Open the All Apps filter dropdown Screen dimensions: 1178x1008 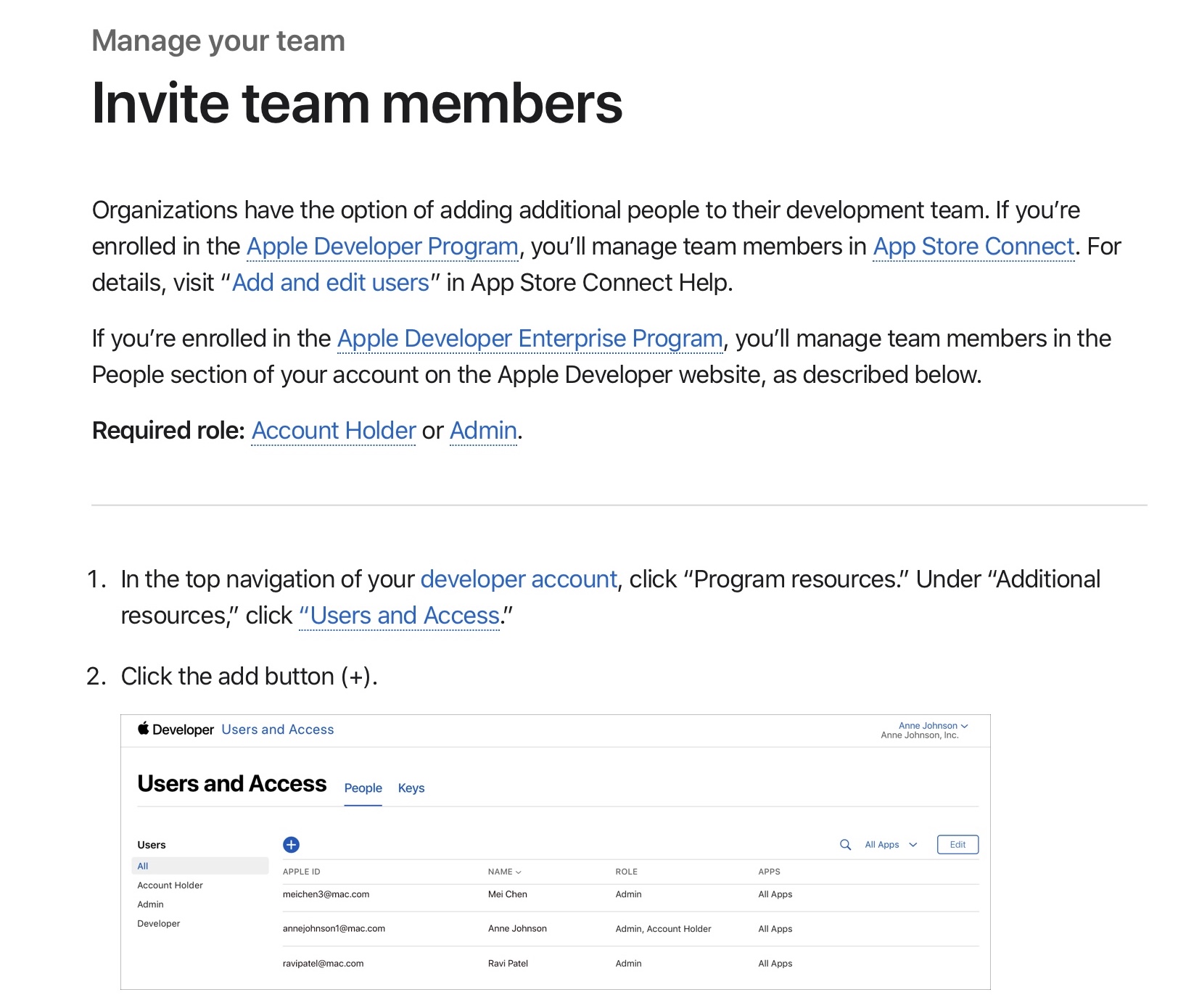click(x=891, y=845)
